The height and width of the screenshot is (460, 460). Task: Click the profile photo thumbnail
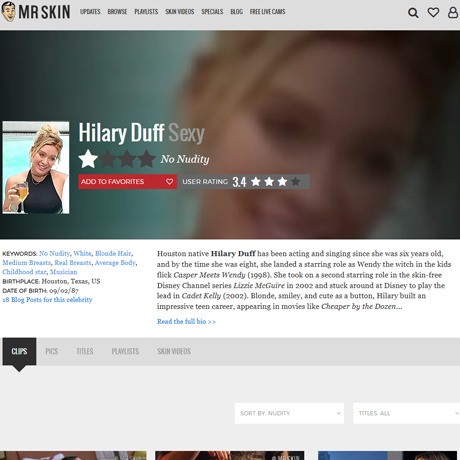[x=36, y=167]
